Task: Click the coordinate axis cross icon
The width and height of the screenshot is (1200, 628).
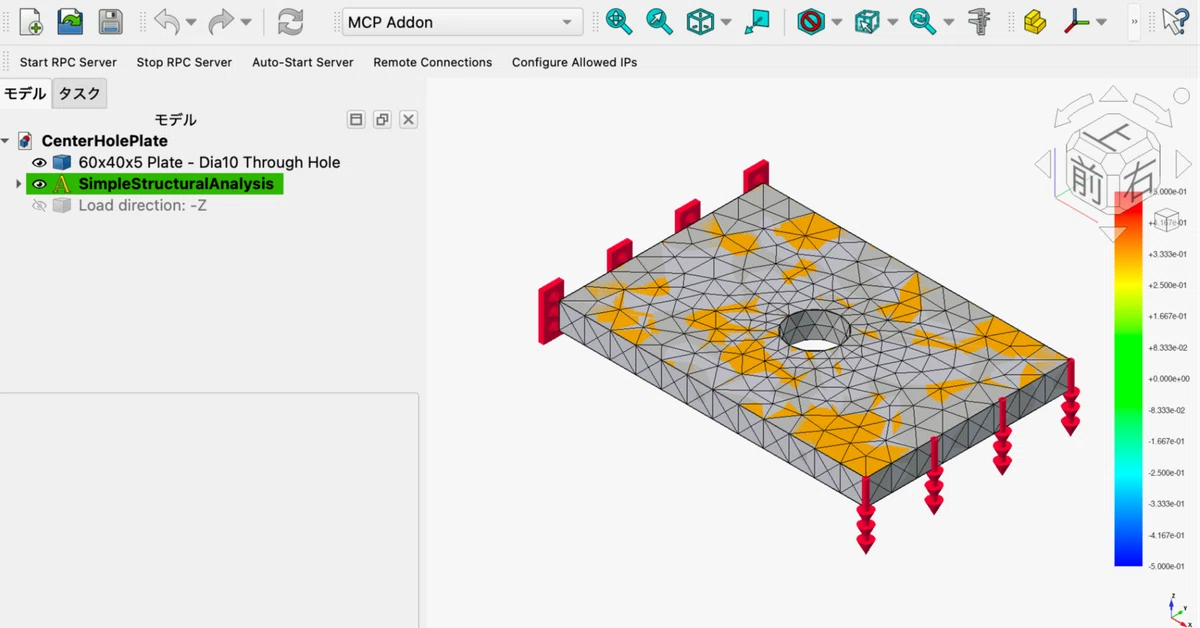Action: [x=1076, y=21]
